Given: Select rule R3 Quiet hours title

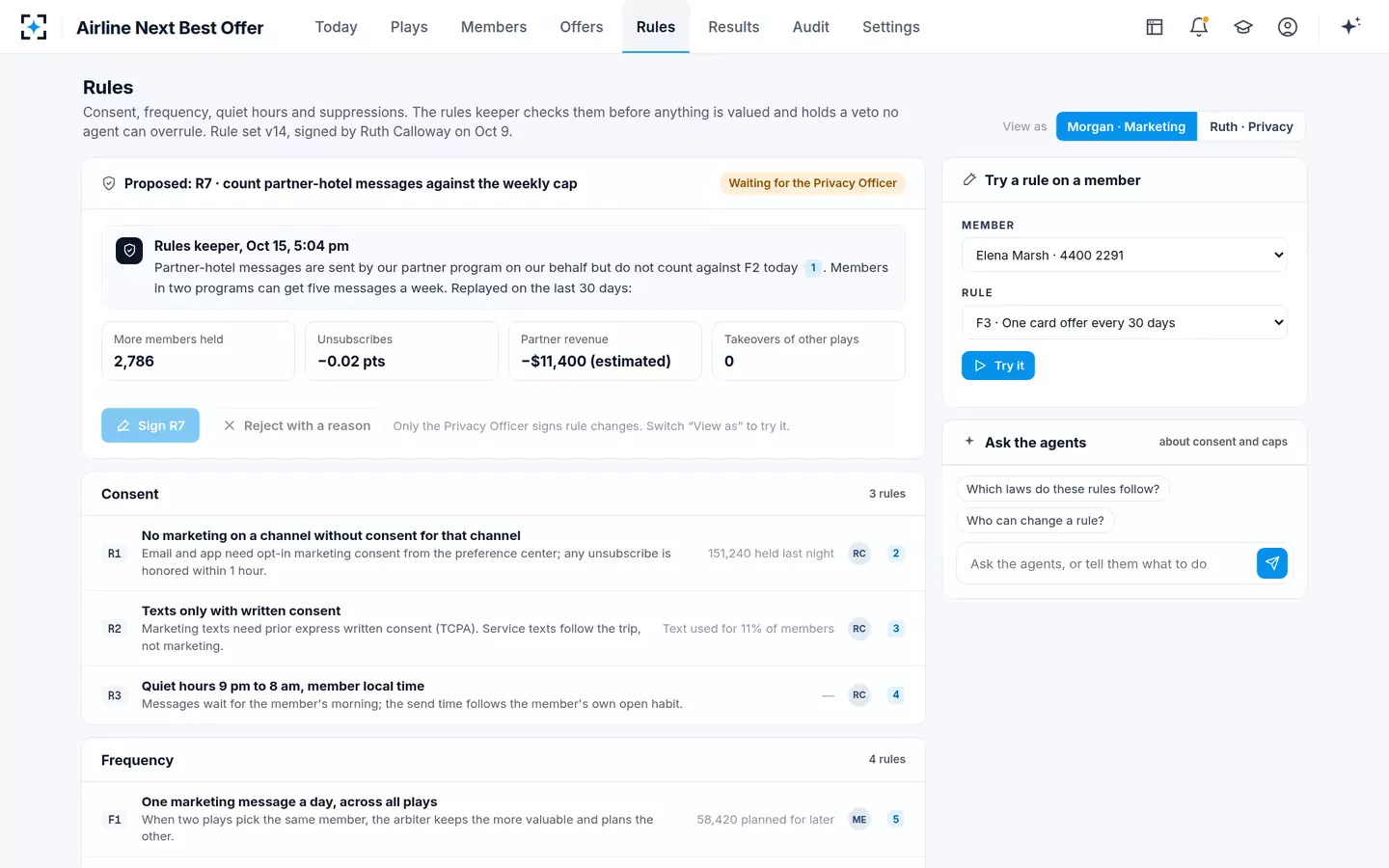Looking at the screenshot, I should tap(283, 686).
